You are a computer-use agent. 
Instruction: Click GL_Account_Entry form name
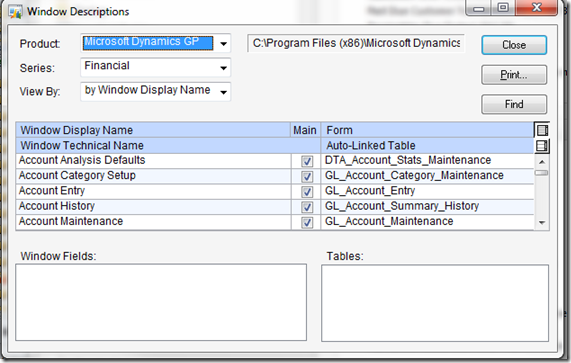click(370, 191)
